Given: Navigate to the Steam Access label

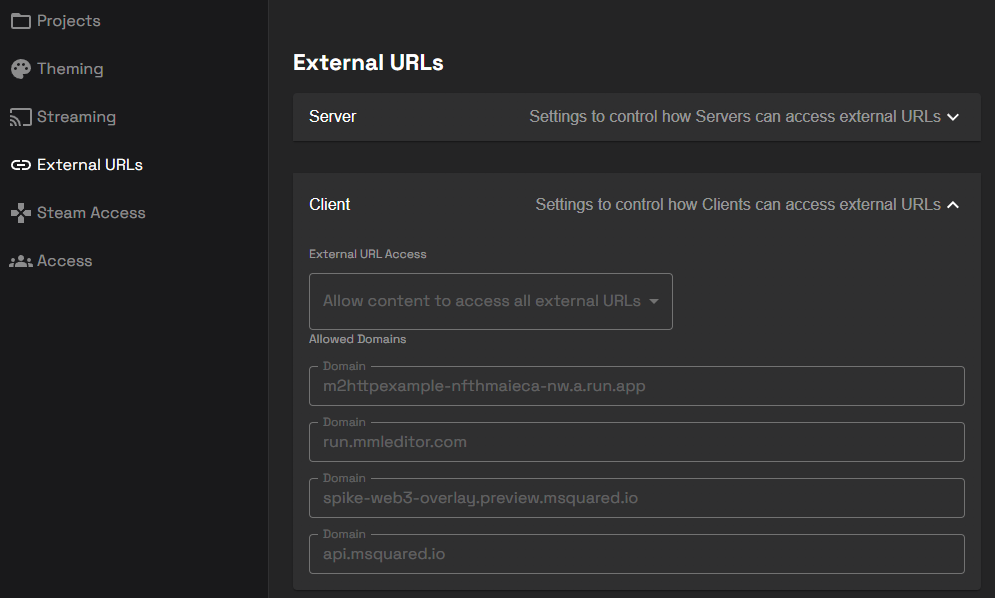Looking at the screenshot, I should point(91,213).
